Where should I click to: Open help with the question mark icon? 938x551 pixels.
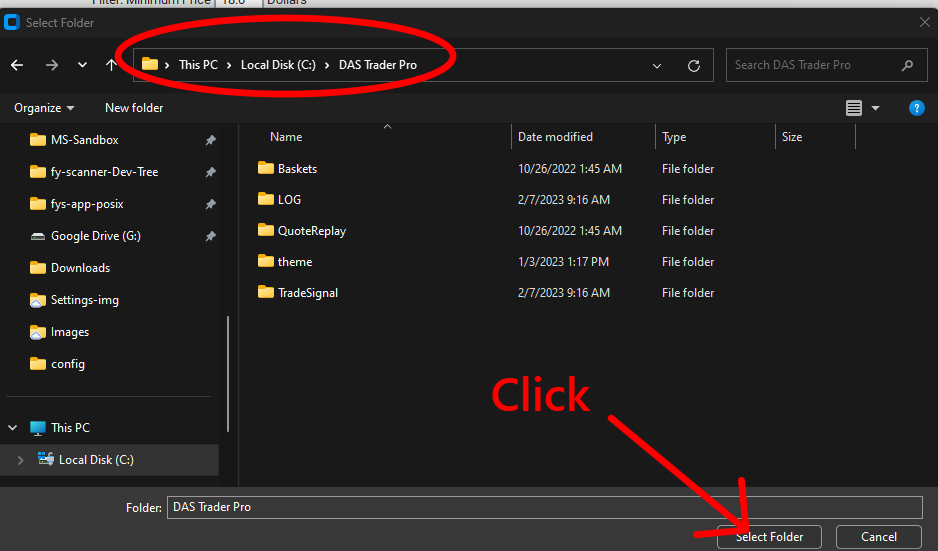916,108
